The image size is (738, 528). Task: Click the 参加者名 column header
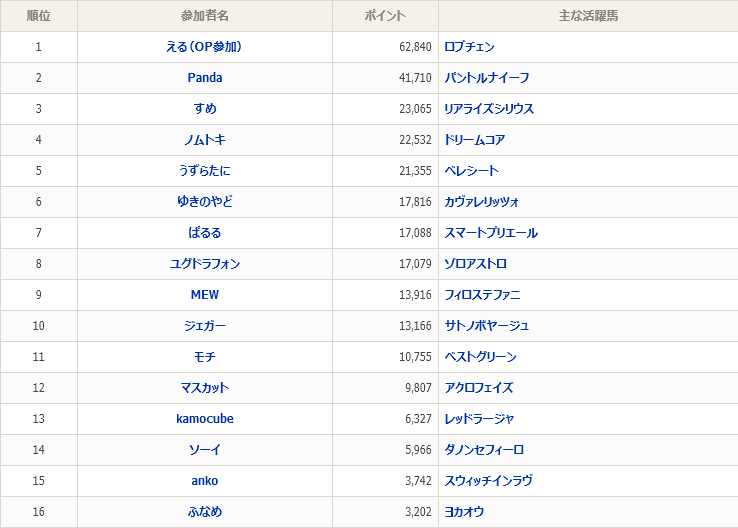(205, 16)
